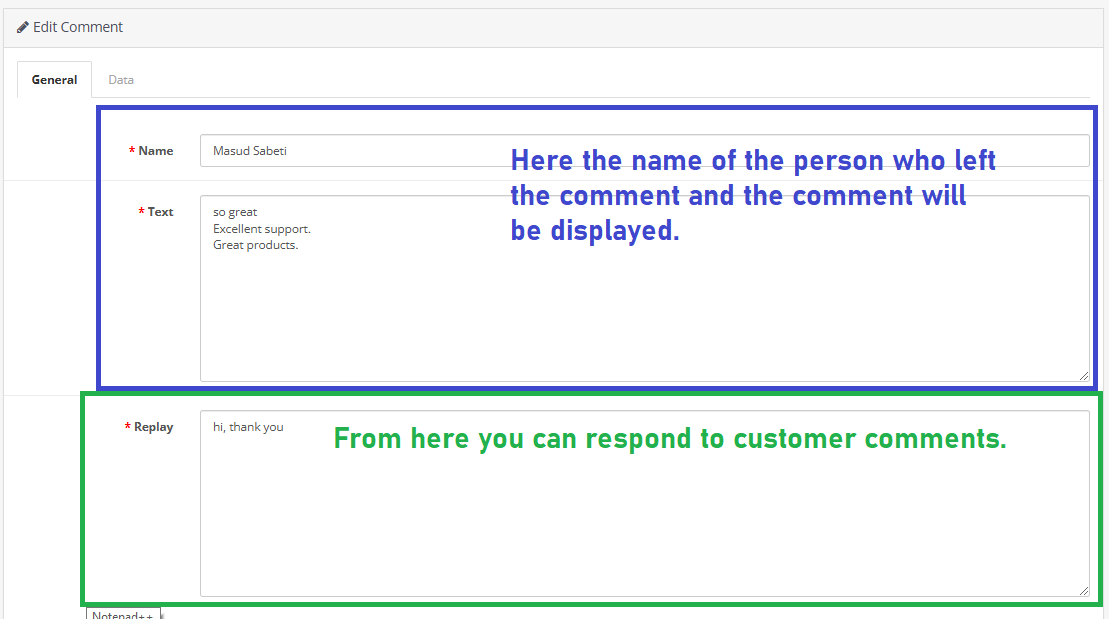
Task: Grab the Text box resize handle
Action: coord(1084,376)
